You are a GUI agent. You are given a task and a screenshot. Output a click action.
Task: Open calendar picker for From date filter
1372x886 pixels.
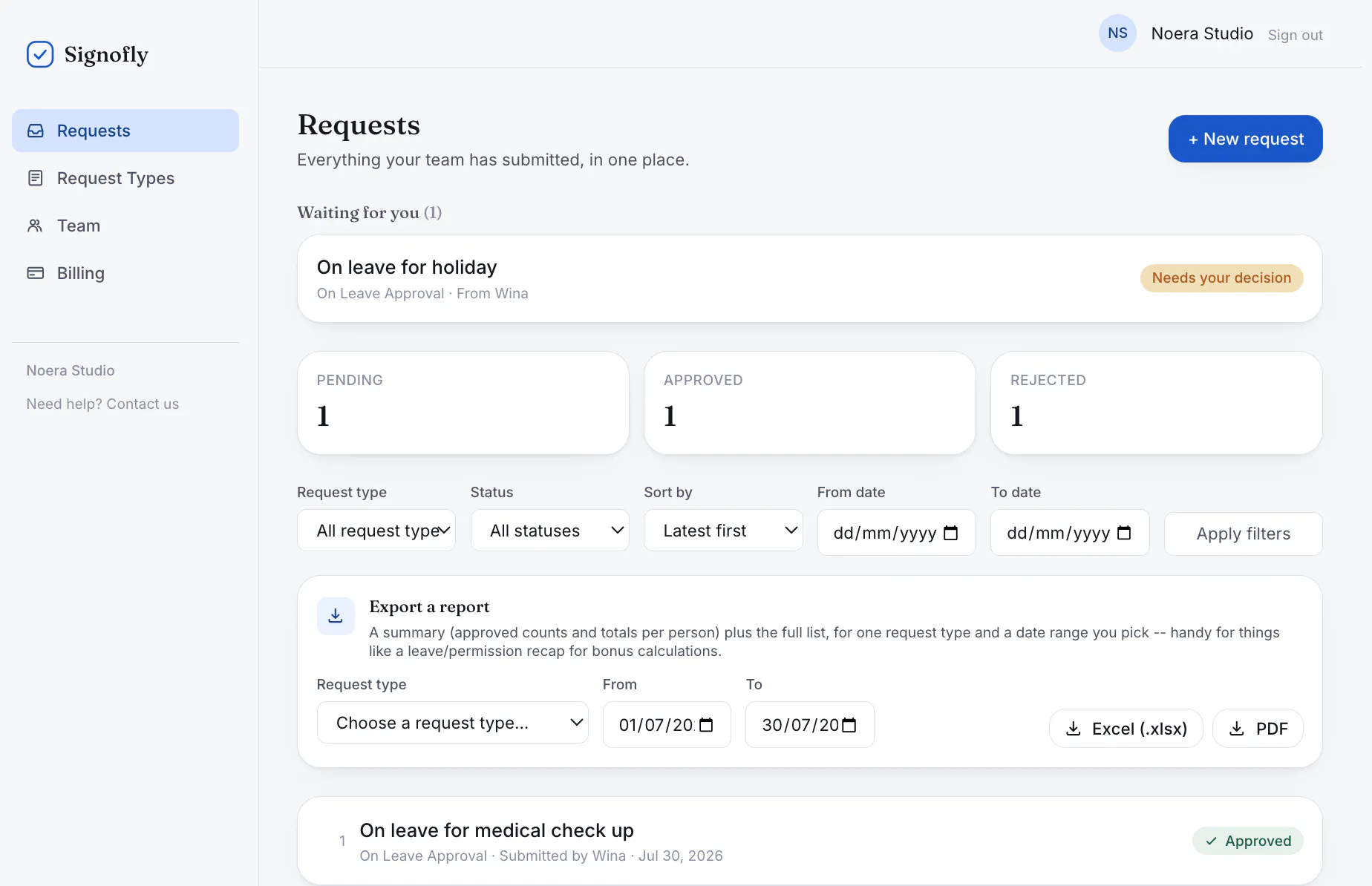(950, 533)
